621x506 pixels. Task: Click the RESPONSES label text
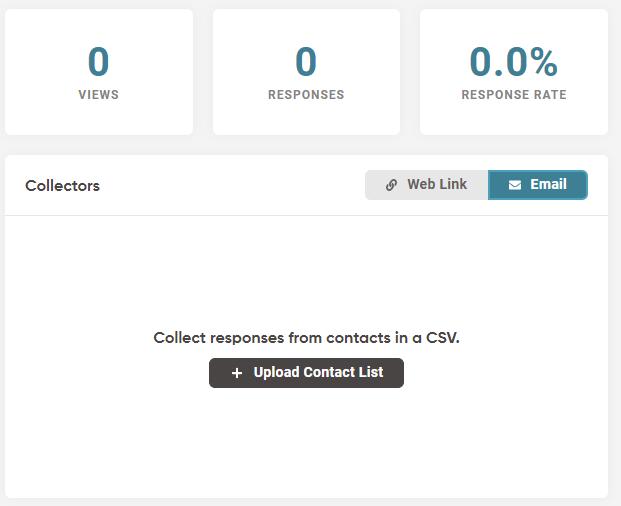[x=306, y=95]
